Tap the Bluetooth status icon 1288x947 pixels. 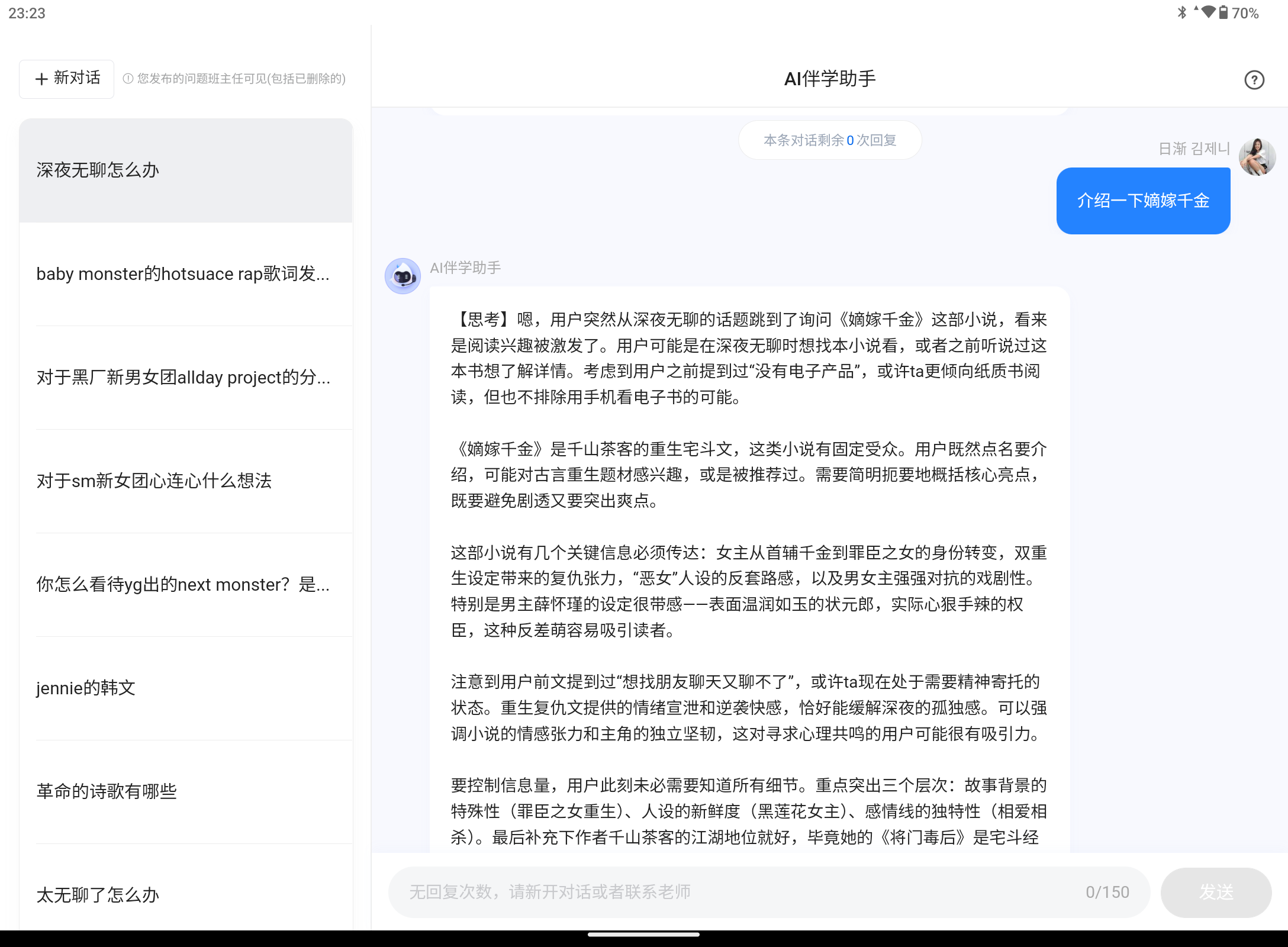1181,12
